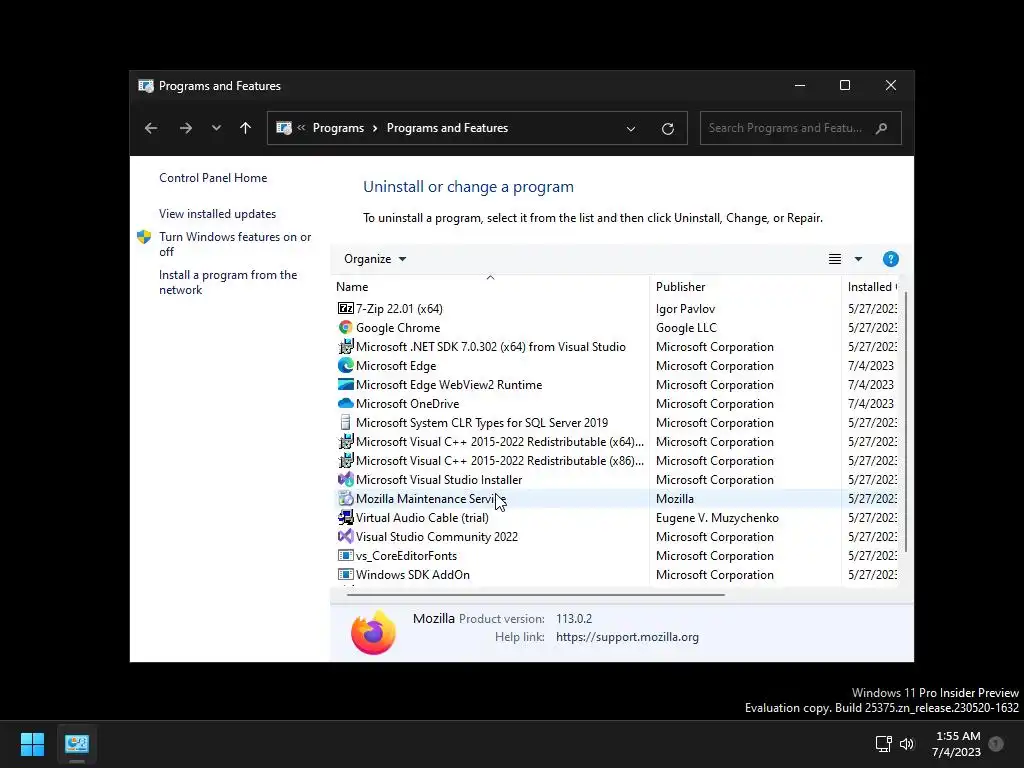Click product version 113.0.2 value

(574, 618)
